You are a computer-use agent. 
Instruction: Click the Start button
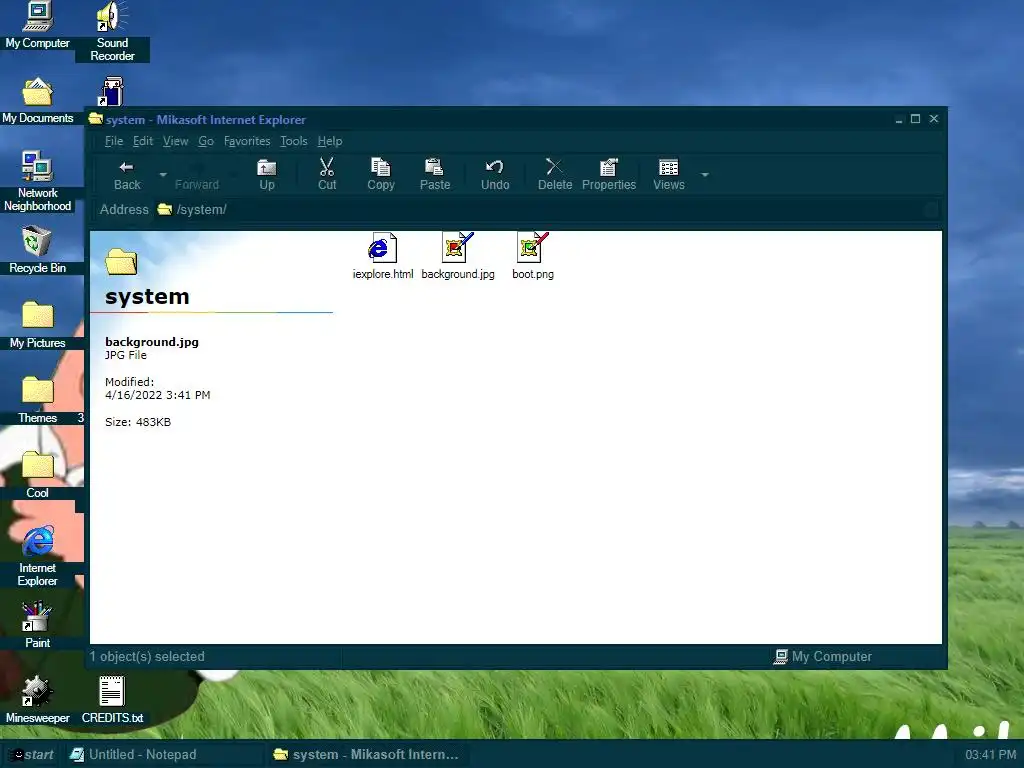click(x=31, y=755)
